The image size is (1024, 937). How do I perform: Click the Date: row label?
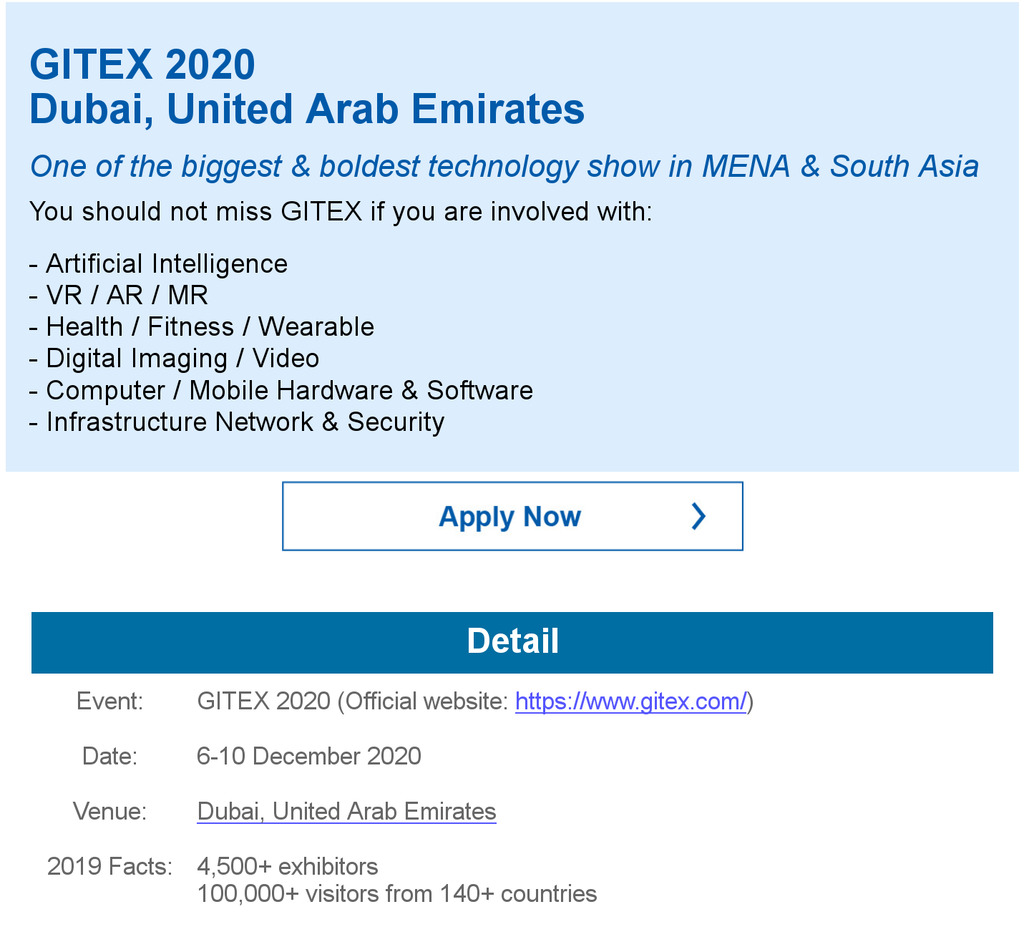110,756
